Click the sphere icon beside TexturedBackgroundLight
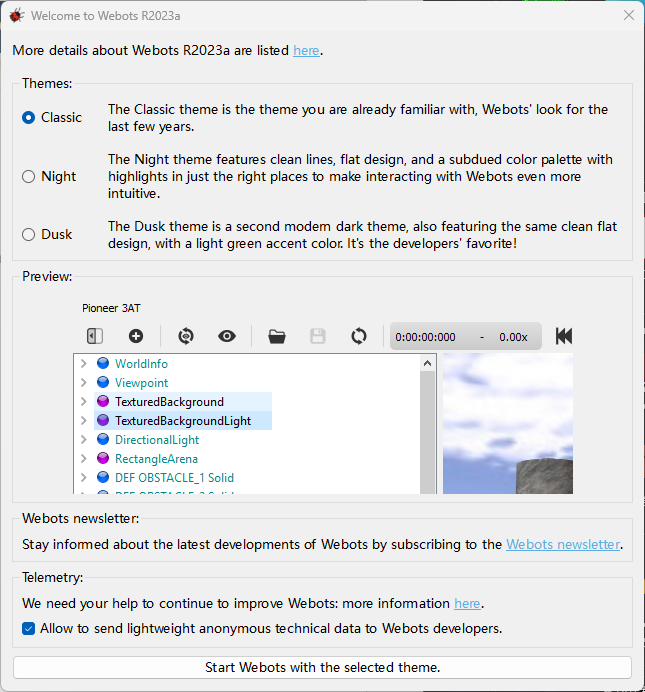645x692 pixels. (103, 420)
